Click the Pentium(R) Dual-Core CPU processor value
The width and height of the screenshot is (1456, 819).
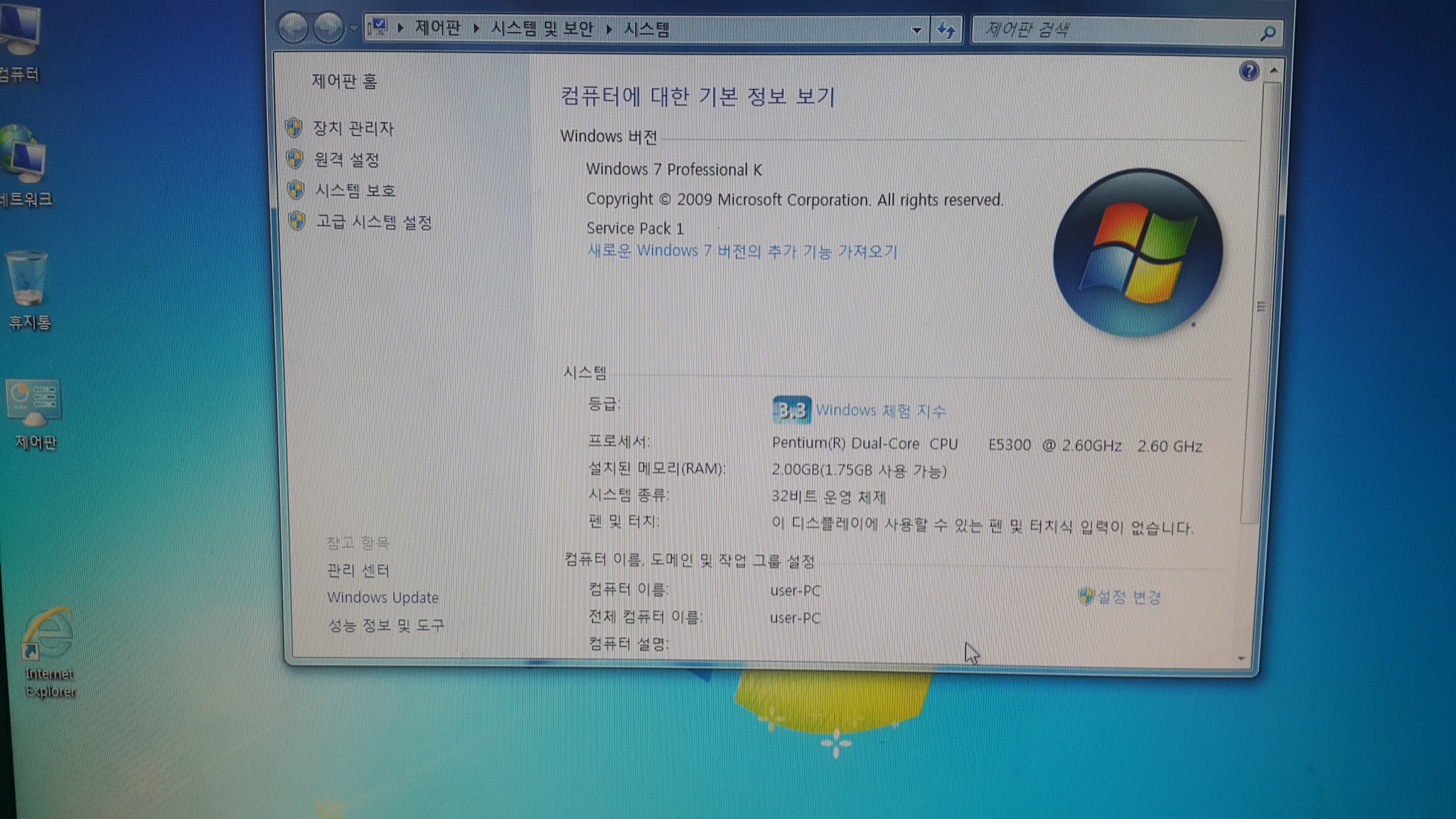tap(987, 444)
